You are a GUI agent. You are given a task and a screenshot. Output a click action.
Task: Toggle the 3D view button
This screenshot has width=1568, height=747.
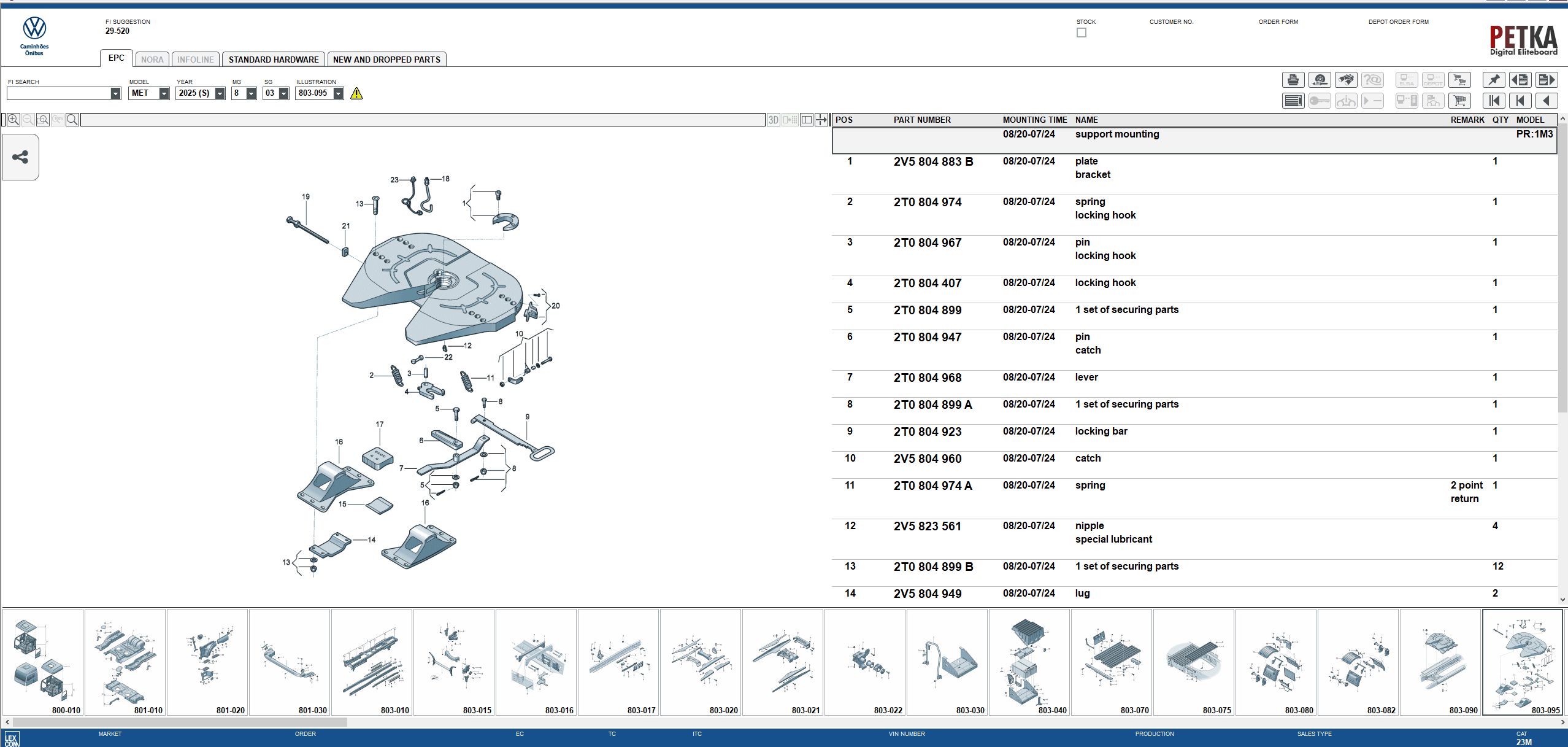(x=774, y=120)
